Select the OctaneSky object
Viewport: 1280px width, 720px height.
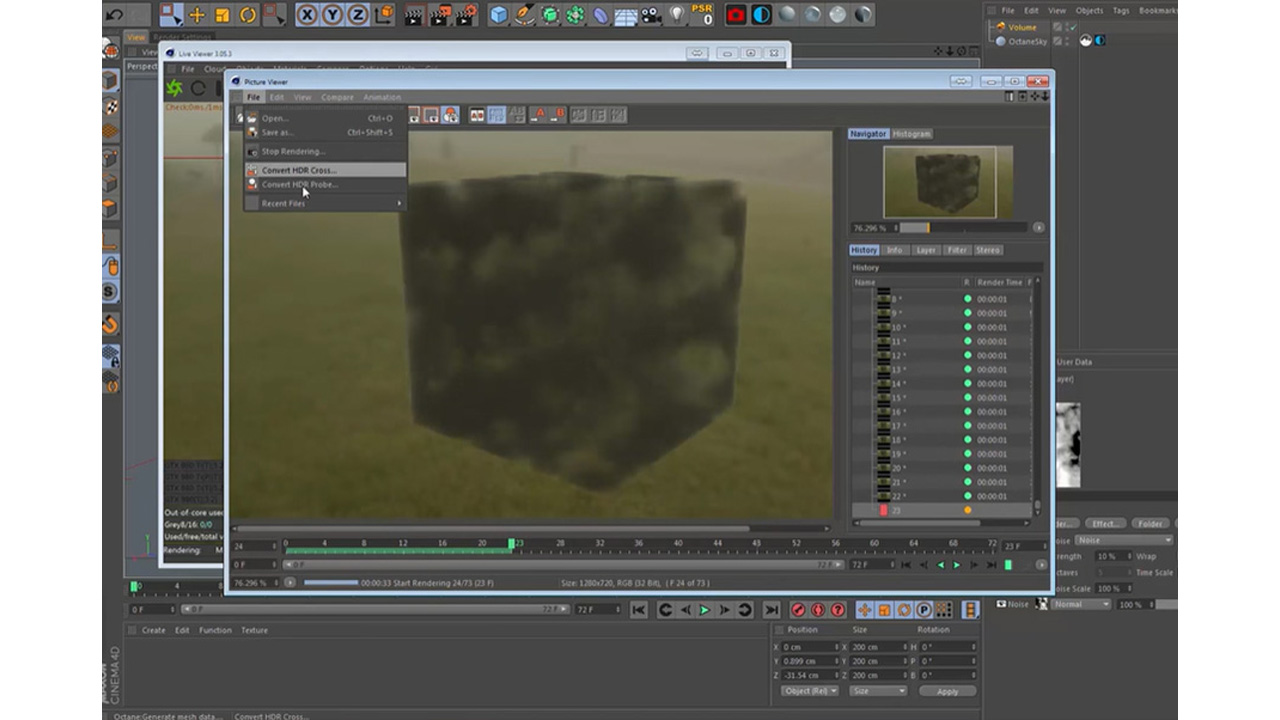(1028, 41)
